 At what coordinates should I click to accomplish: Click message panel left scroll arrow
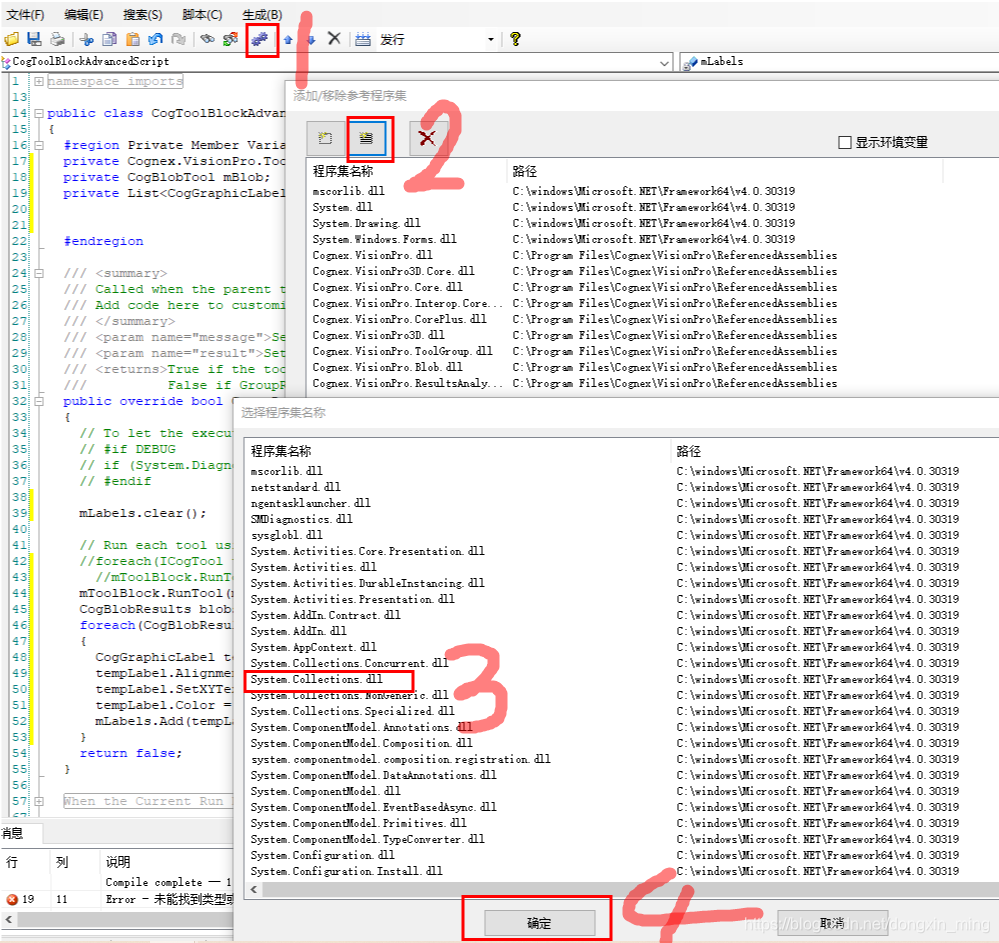pyautogui.click(x=8, y=919)
